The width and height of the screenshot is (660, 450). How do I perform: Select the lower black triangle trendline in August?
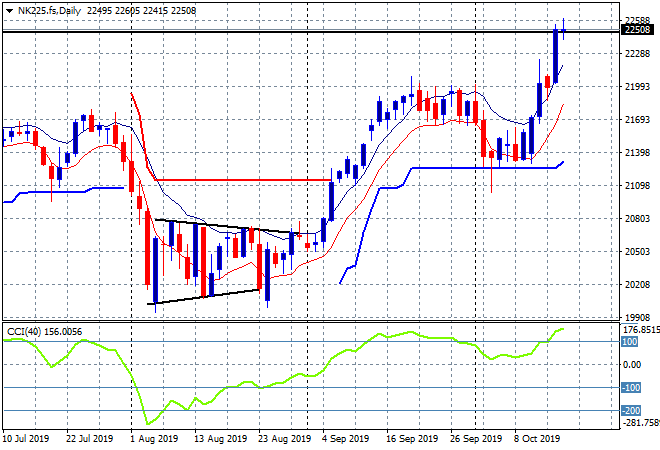click(x=204, y=297)
